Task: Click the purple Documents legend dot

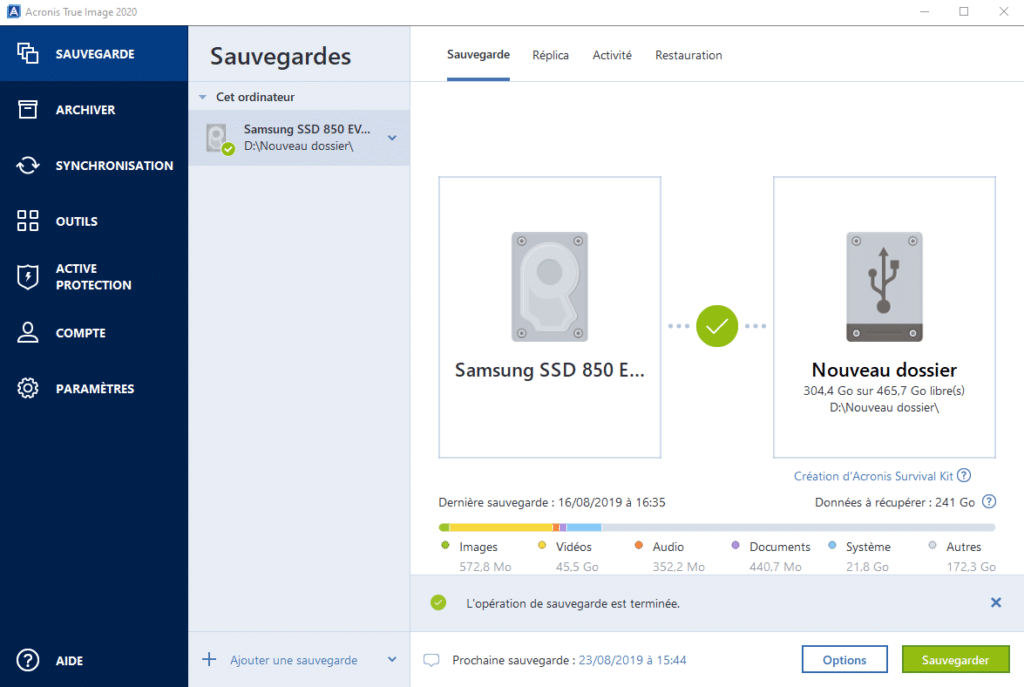Action: pos(735,545)
